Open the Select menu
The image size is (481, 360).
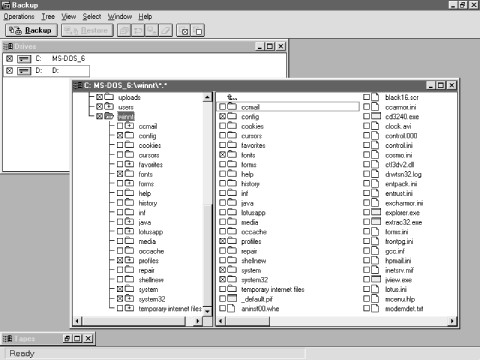[92, 16]
